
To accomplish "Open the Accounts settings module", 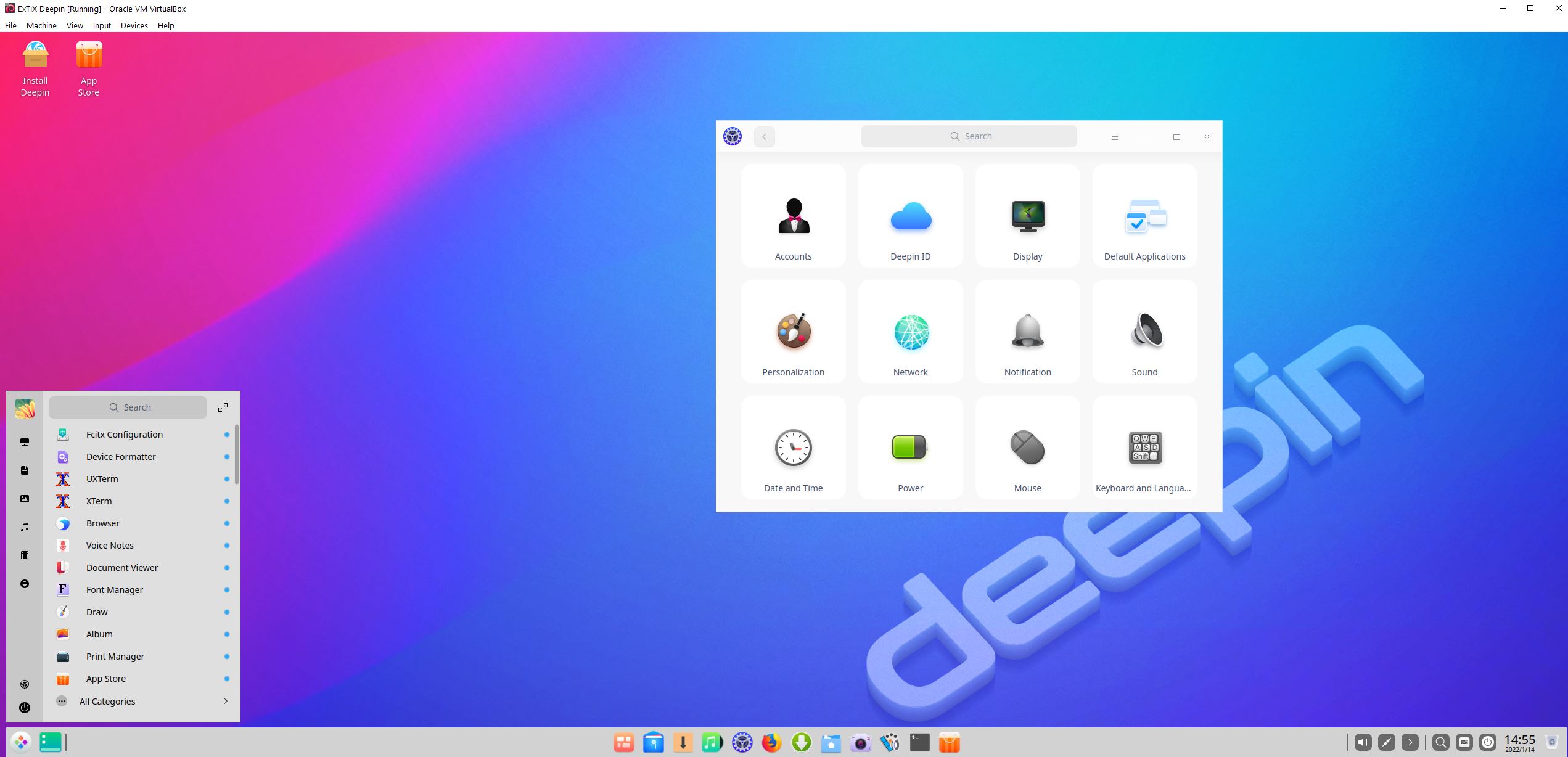I will (793, 216).
